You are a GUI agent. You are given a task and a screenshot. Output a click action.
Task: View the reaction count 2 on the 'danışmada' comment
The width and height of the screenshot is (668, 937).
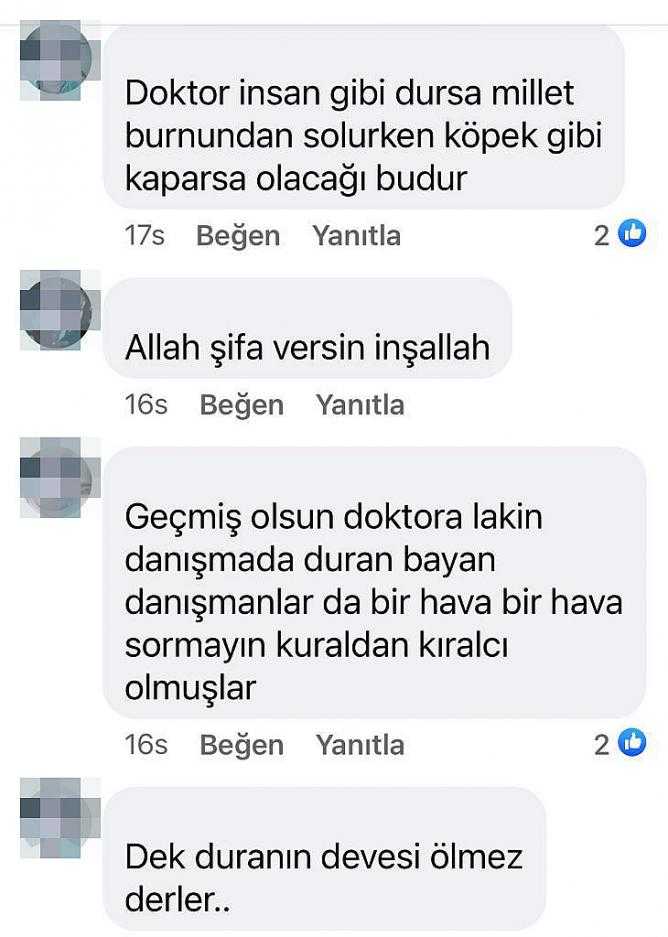tap(601, 744)
